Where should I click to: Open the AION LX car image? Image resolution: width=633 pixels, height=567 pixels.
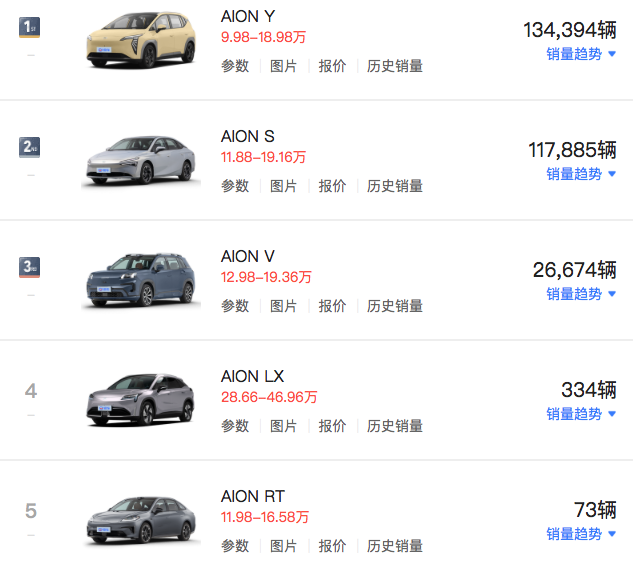click(141, 400)
